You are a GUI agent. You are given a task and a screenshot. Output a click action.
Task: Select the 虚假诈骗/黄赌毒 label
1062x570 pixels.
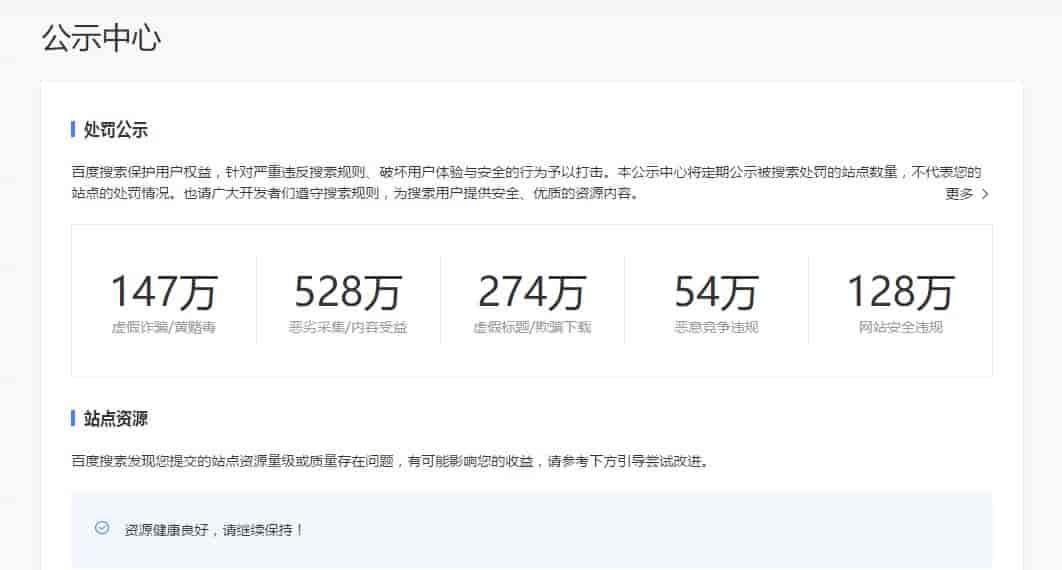pyautogui.click(x=163, y=327)
